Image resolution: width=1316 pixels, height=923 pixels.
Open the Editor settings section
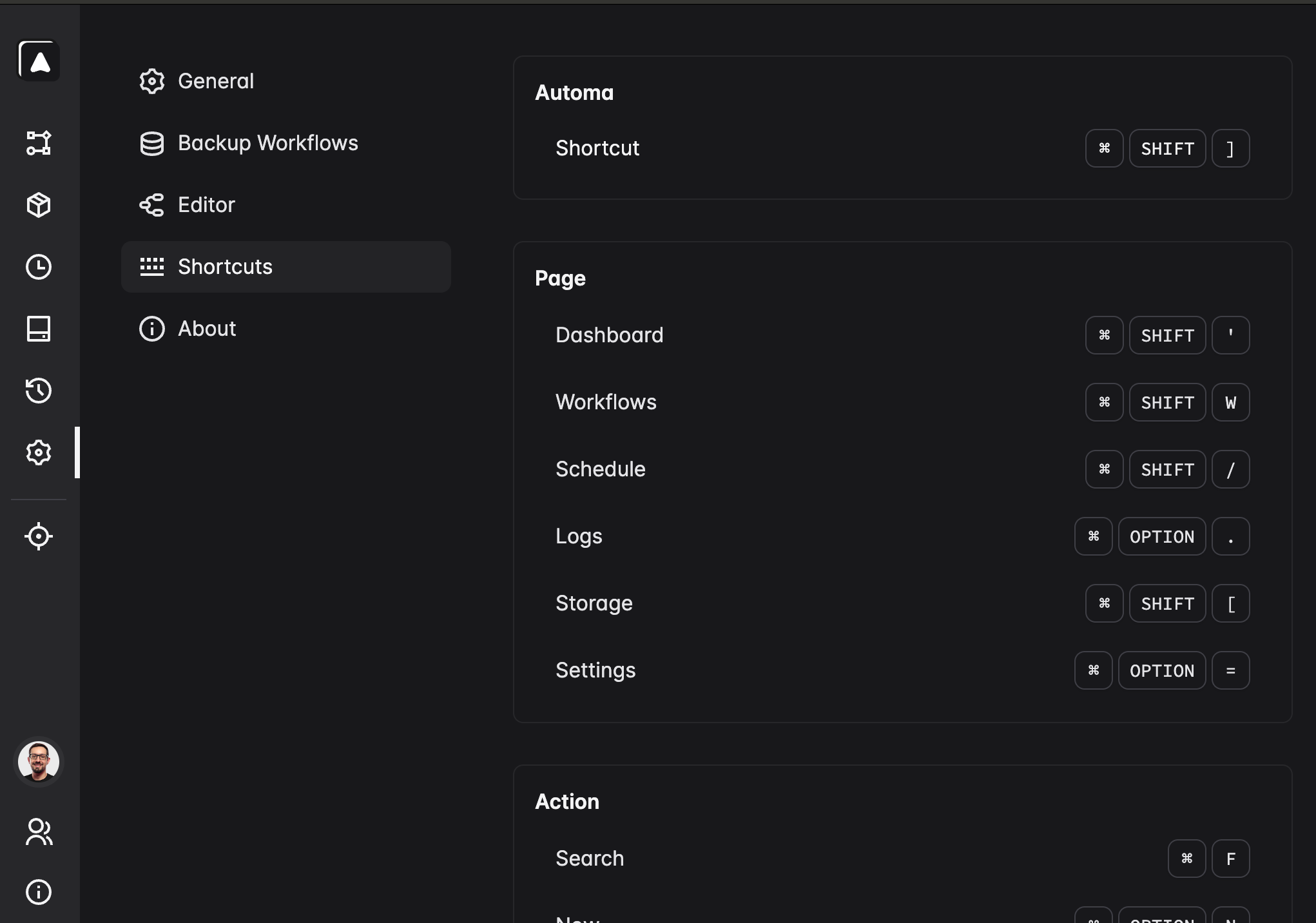(x=206, y=205)
